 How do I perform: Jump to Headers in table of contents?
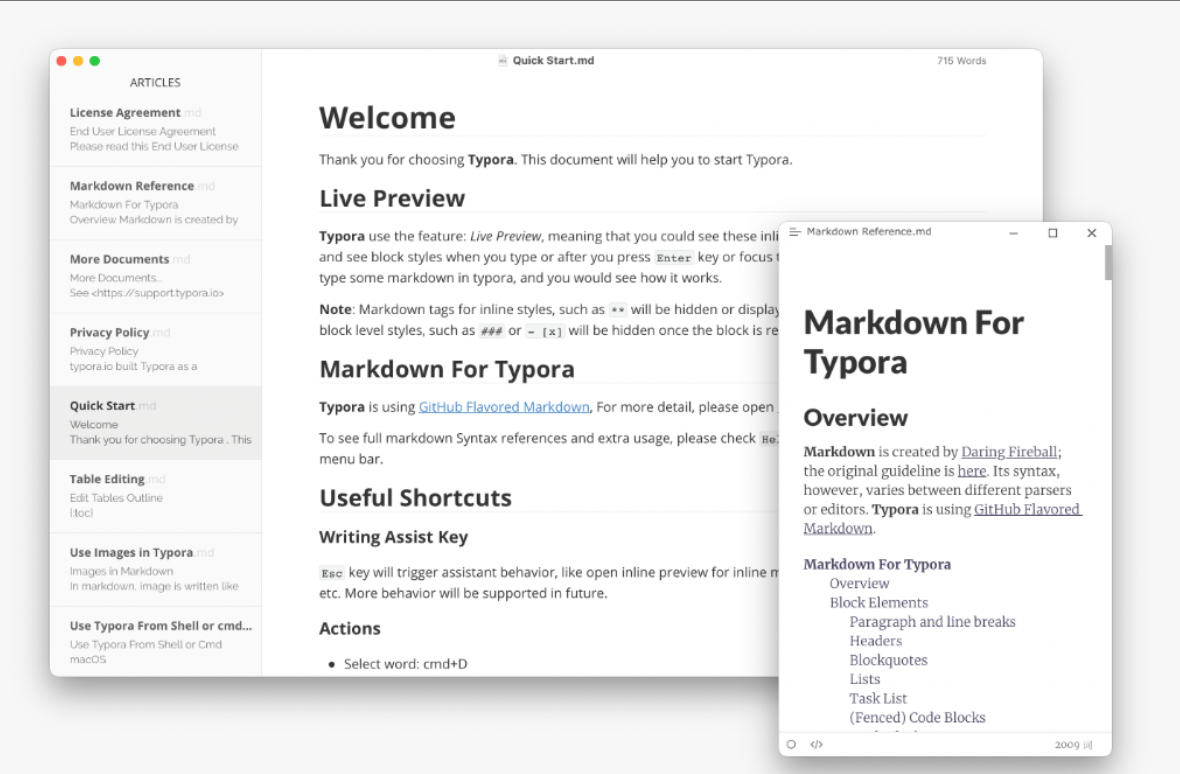tap(875, 641)
